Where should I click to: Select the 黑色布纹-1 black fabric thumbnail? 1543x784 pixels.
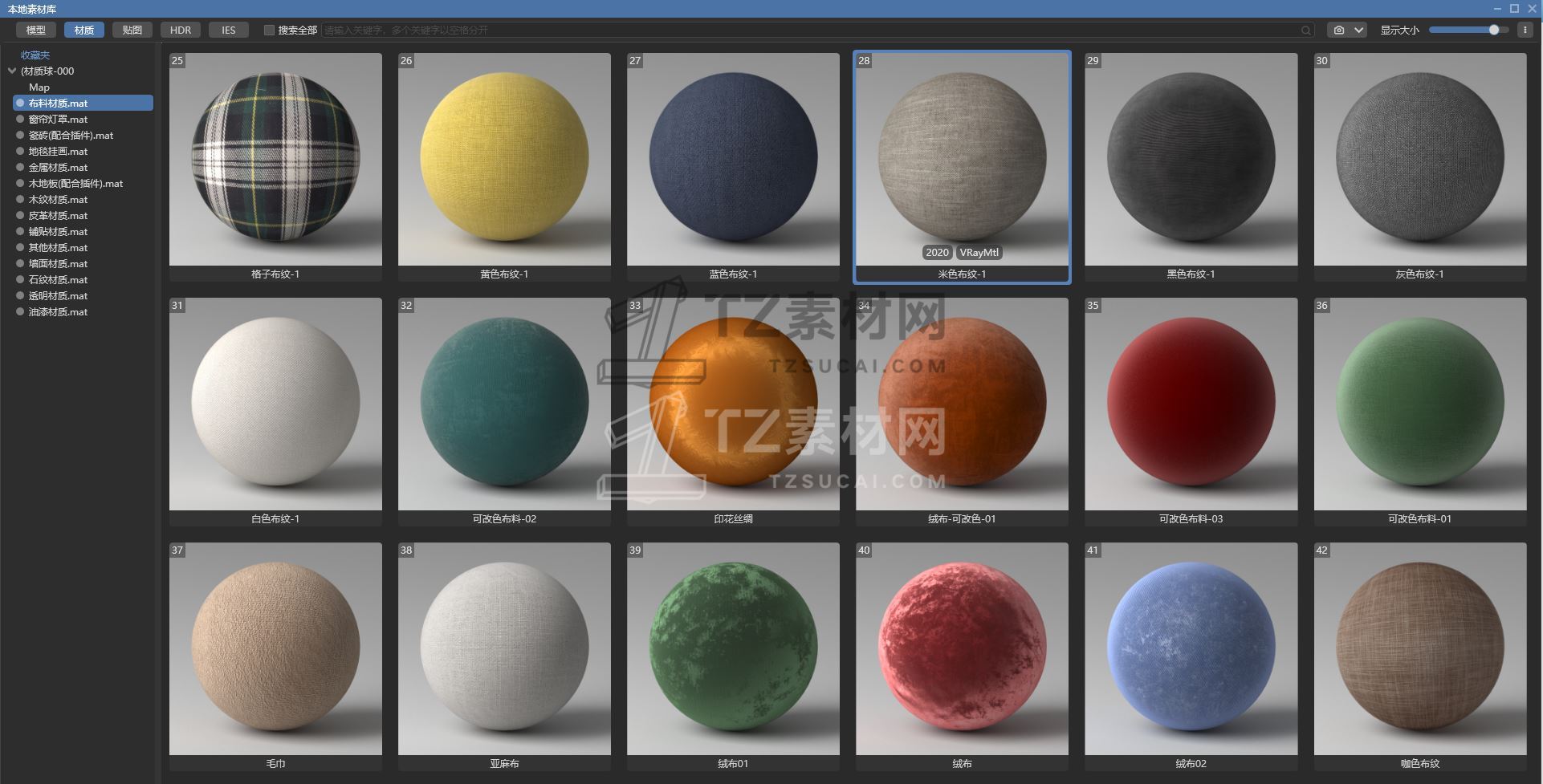tap(1191, 159)
